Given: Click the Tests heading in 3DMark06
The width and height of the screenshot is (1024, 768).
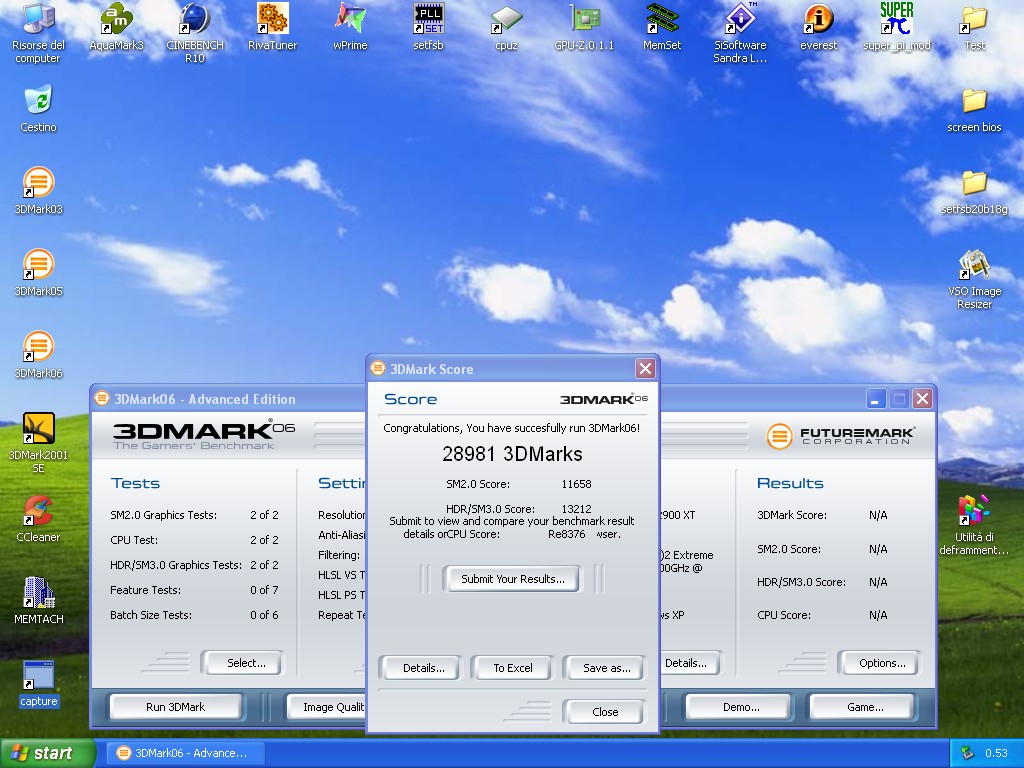Looking at the screenshot, I should [135, 483].
